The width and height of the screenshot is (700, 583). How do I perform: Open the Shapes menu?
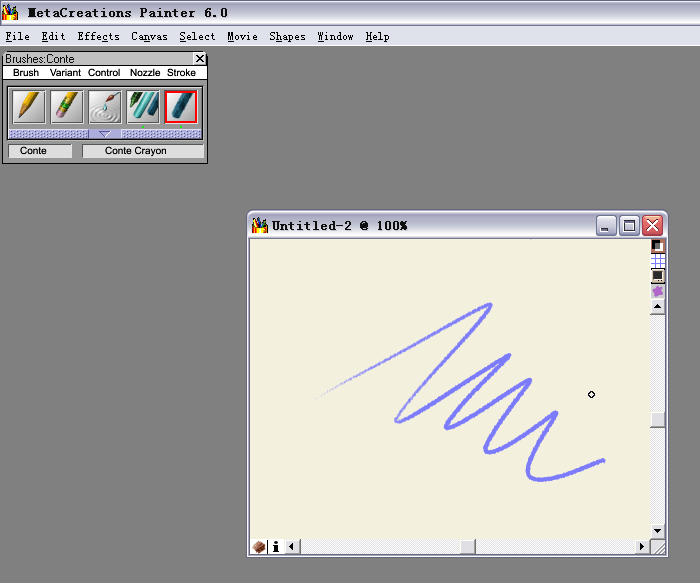(x=287, y=37)
